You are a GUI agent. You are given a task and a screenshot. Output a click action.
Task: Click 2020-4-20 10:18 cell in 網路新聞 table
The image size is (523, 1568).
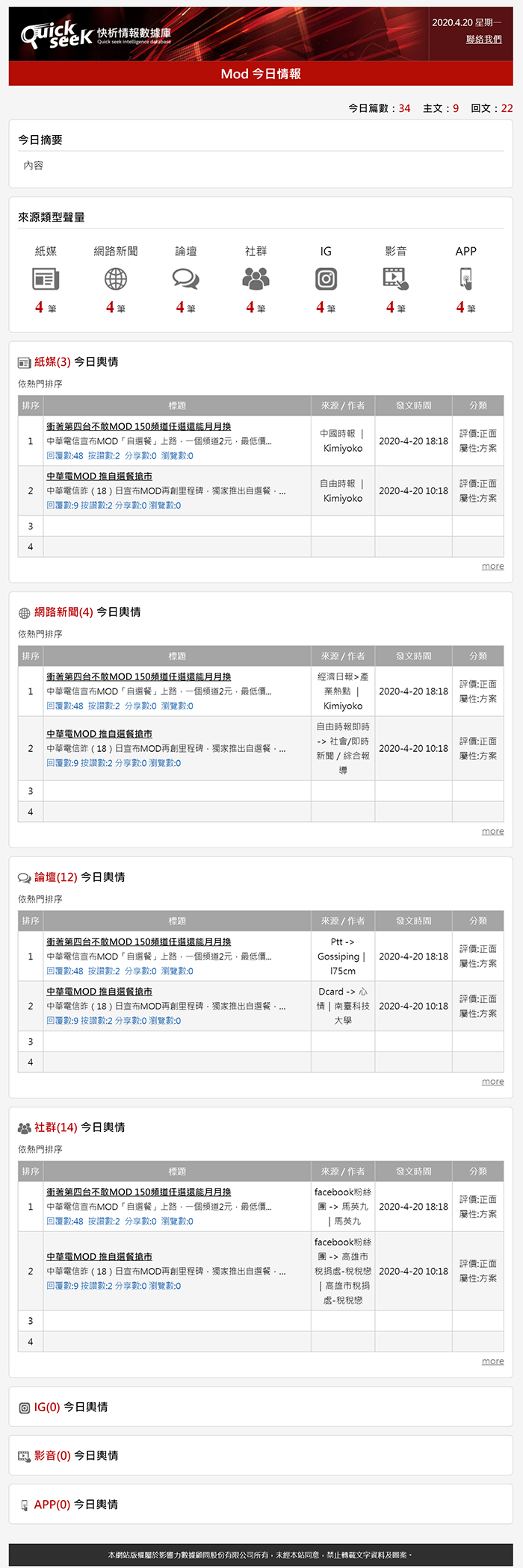(413, 748)
